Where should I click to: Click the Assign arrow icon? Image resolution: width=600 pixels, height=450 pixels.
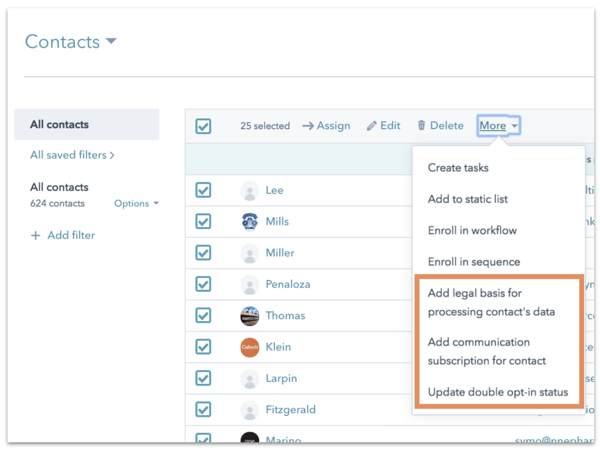click(307, 126)
